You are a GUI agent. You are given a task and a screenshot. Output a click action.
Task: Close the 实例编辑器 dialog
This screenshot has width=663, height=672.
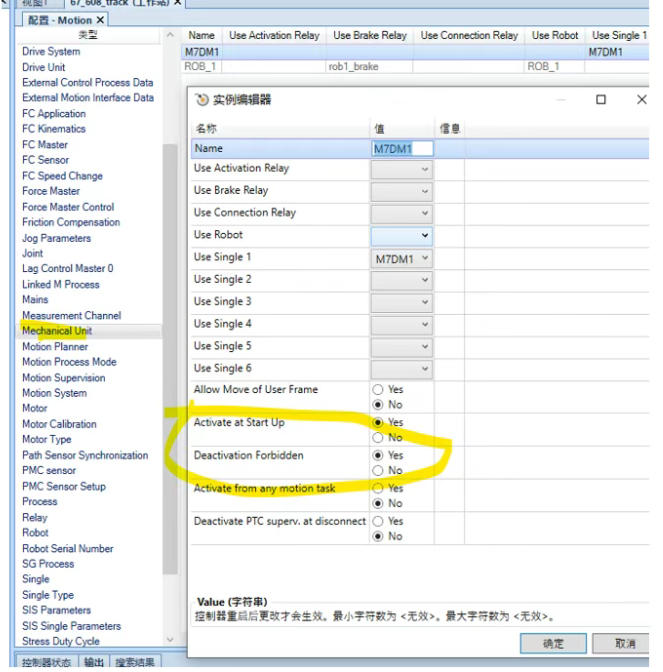point(641,100)
